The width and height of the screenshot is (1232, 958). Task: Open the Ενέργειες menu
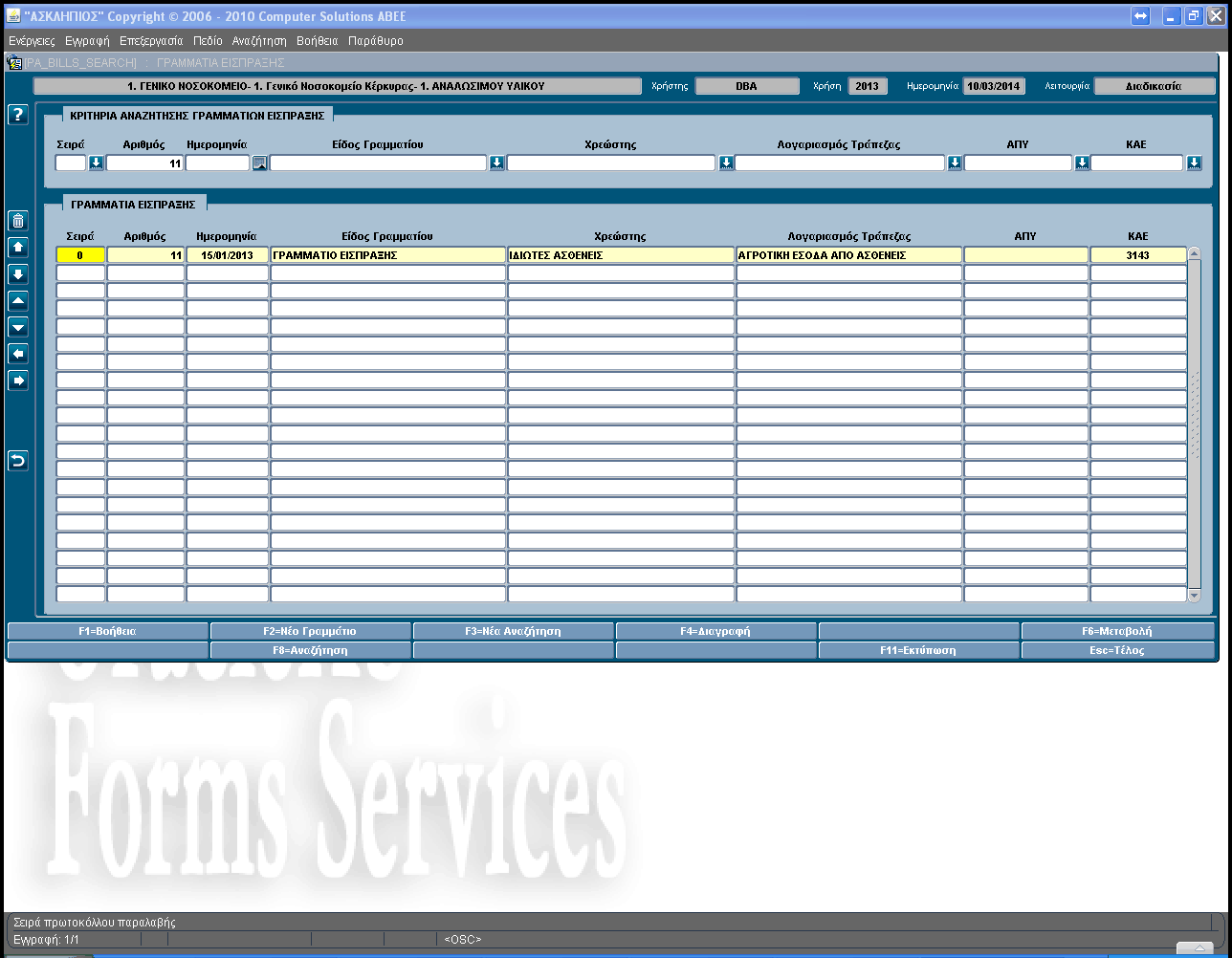click(32, 41)
